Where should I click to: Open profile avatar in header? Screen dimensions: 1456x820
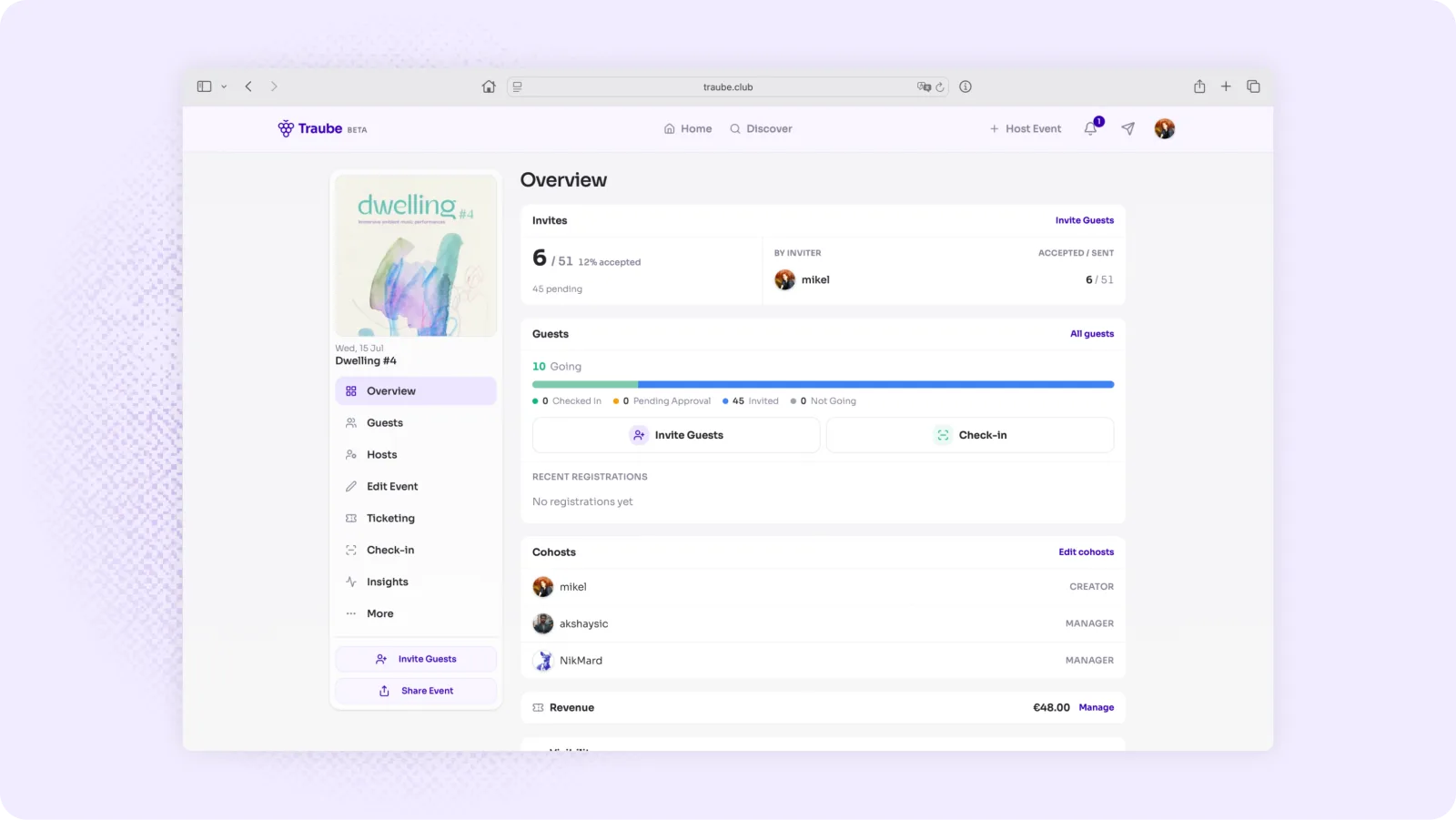point(1165,128)
